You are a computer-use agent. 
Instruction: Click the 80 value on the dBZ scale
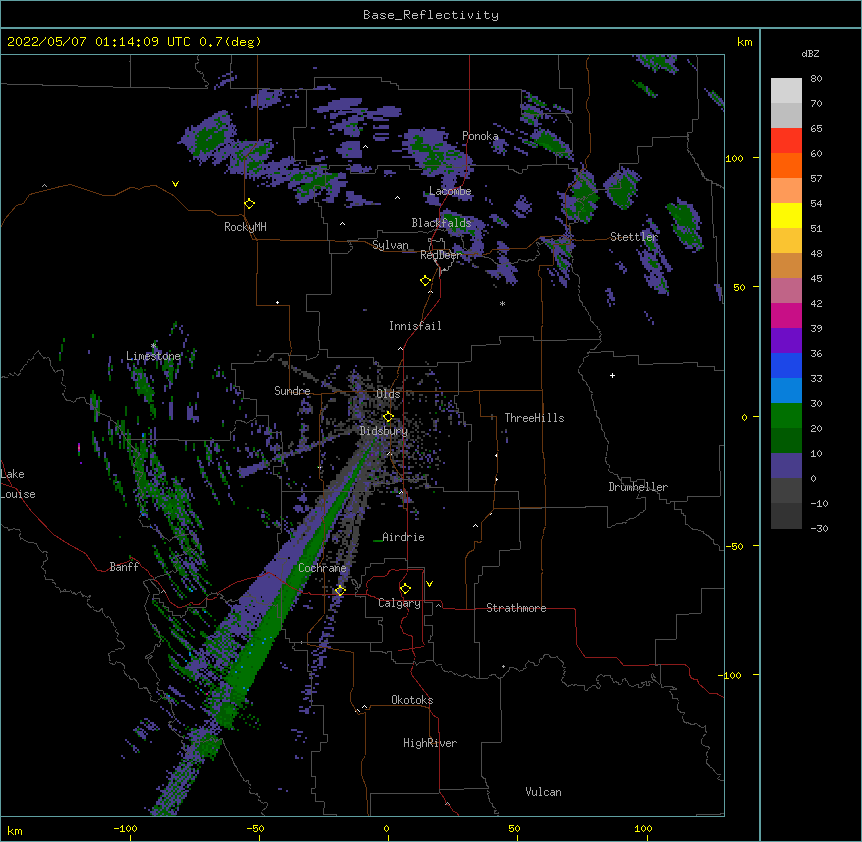tap(816, 79)
